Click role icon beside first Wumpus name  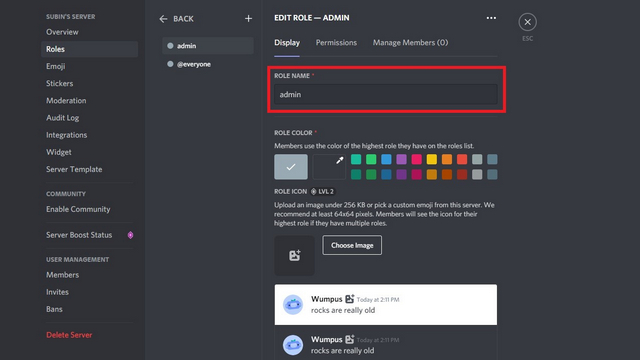click(x=350, y=299)
